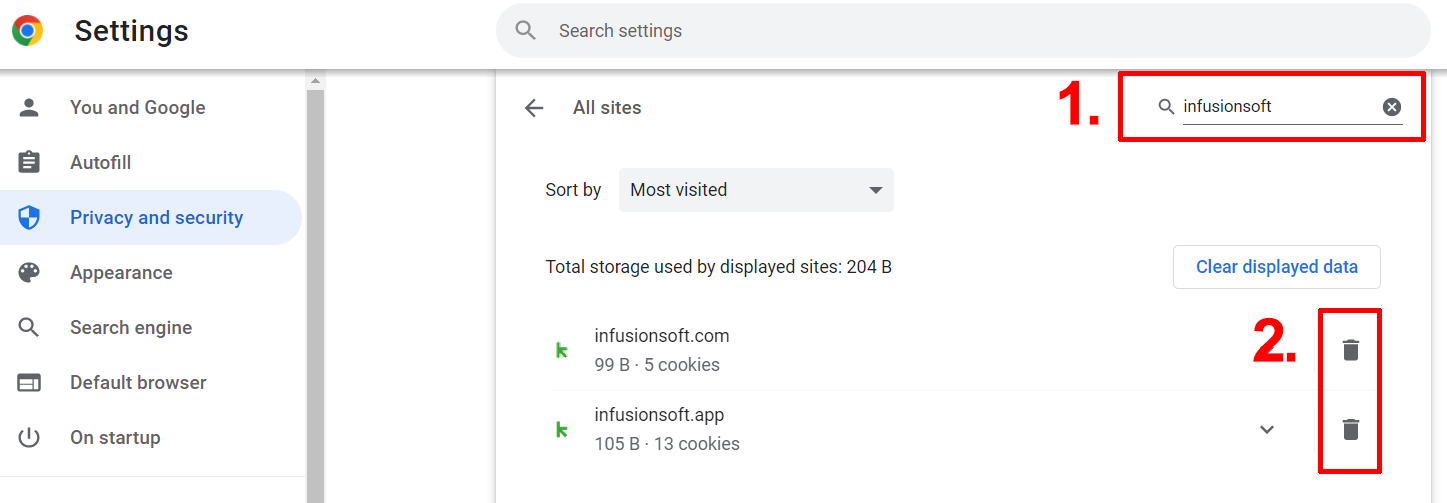Viewport: 1447px width, 503px height.
Task: Select the infusionsoft.app site entry
Action: click(659, 415)
